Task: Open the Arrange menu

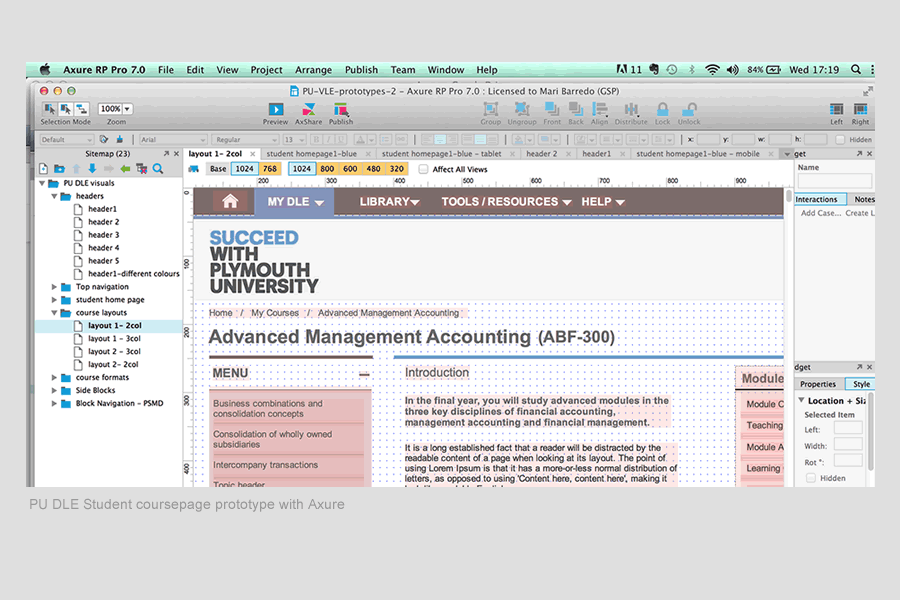Action: click(313, 70)
